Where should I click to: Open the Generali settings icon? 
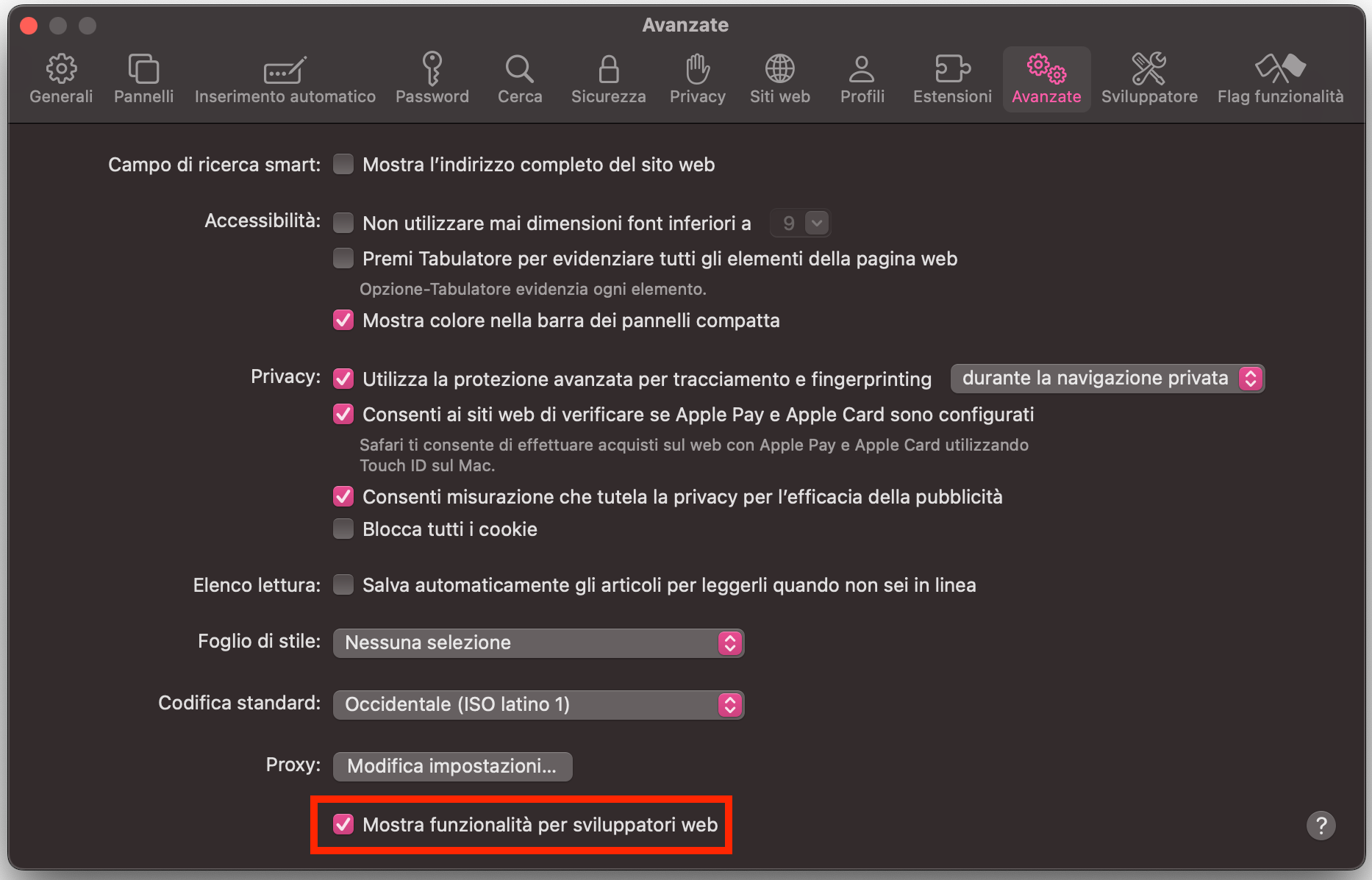(61, 77)
